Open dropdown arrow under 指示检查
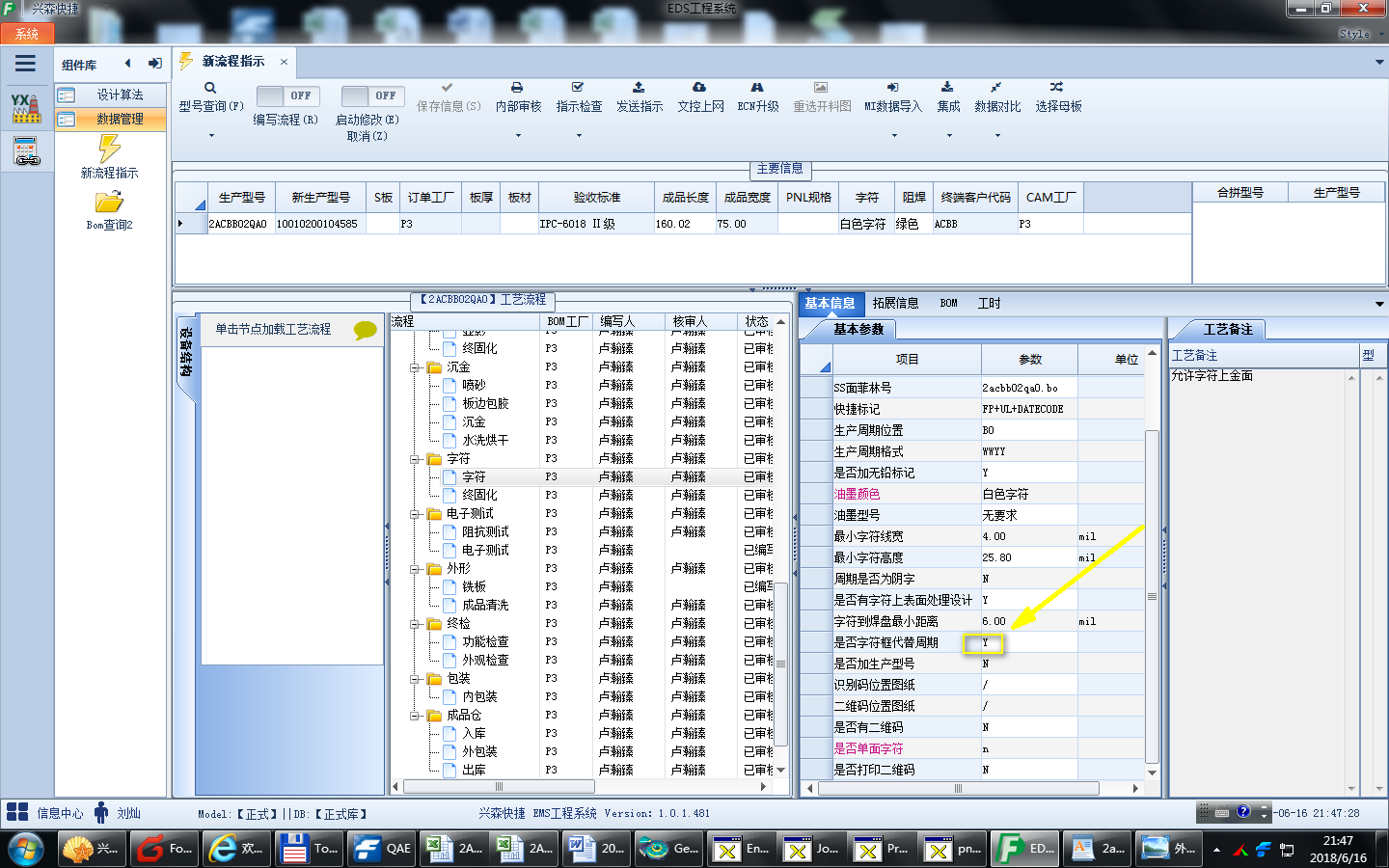This screenshot has height=868, width=1389. point(579,135)
